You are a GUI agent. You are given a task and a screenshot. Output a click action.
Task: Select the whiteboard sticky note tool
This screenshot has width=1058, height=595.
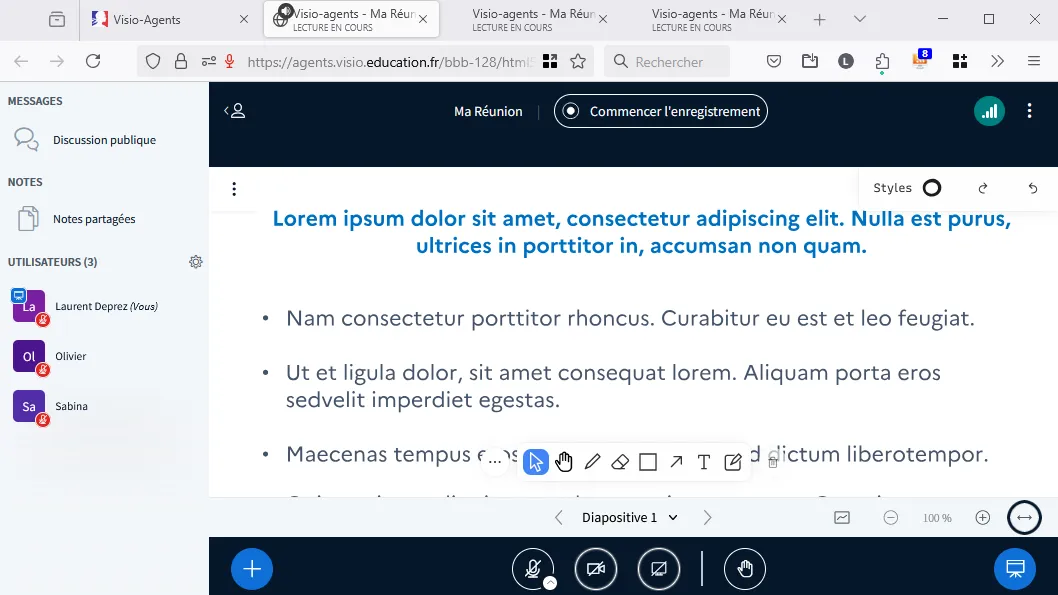pyautogui.click(x=732, y=462)
